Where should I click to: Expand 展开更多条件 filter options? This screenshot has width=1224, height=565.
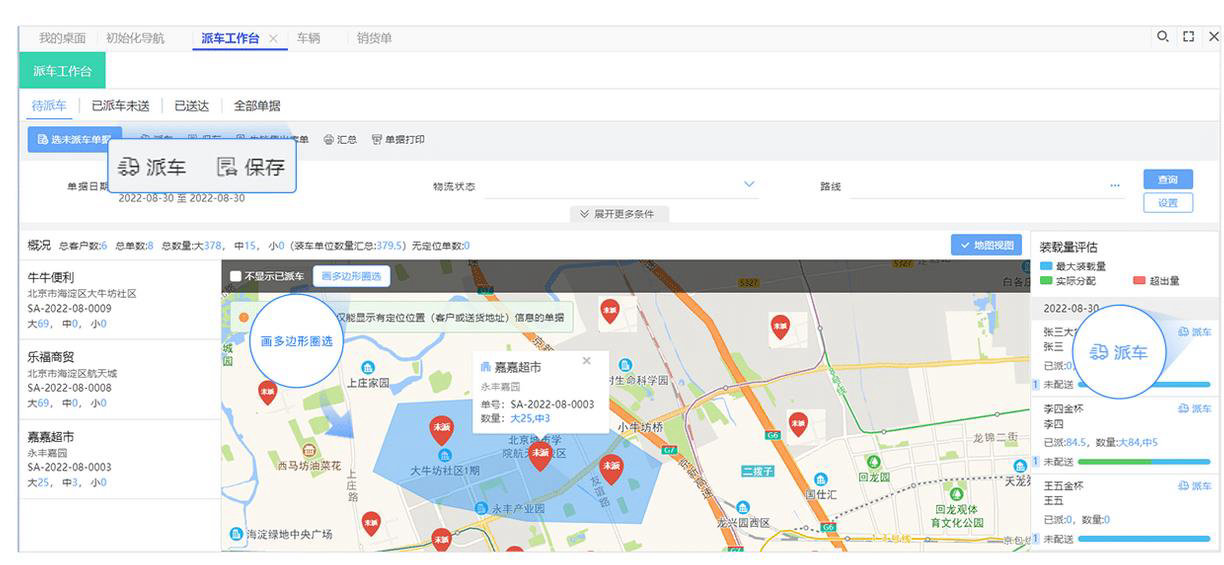coord(618,214)
